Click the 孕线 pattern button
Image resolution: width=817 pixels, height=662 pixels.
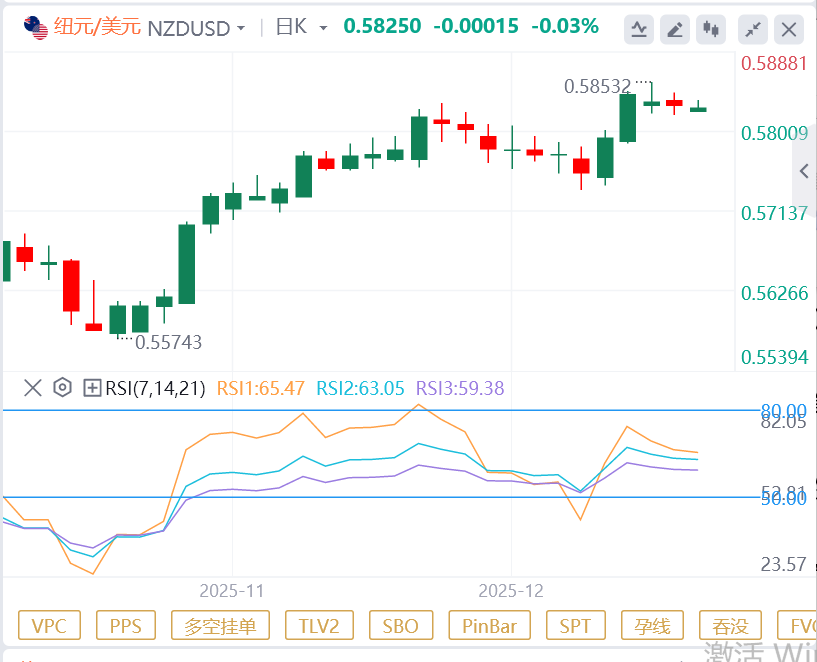point(652,626)
